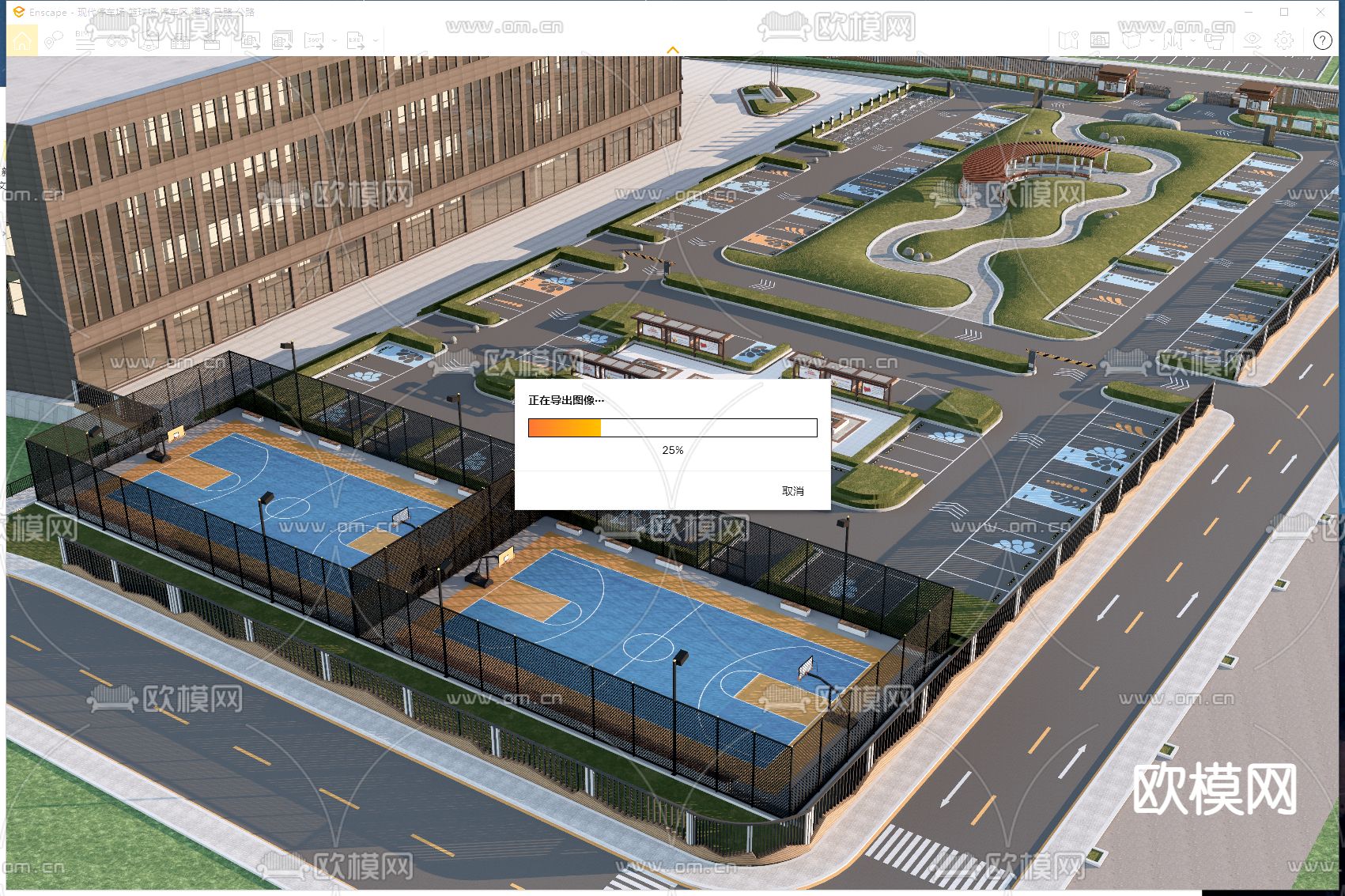Click the VR headset toolbar icon

[149, 40]
